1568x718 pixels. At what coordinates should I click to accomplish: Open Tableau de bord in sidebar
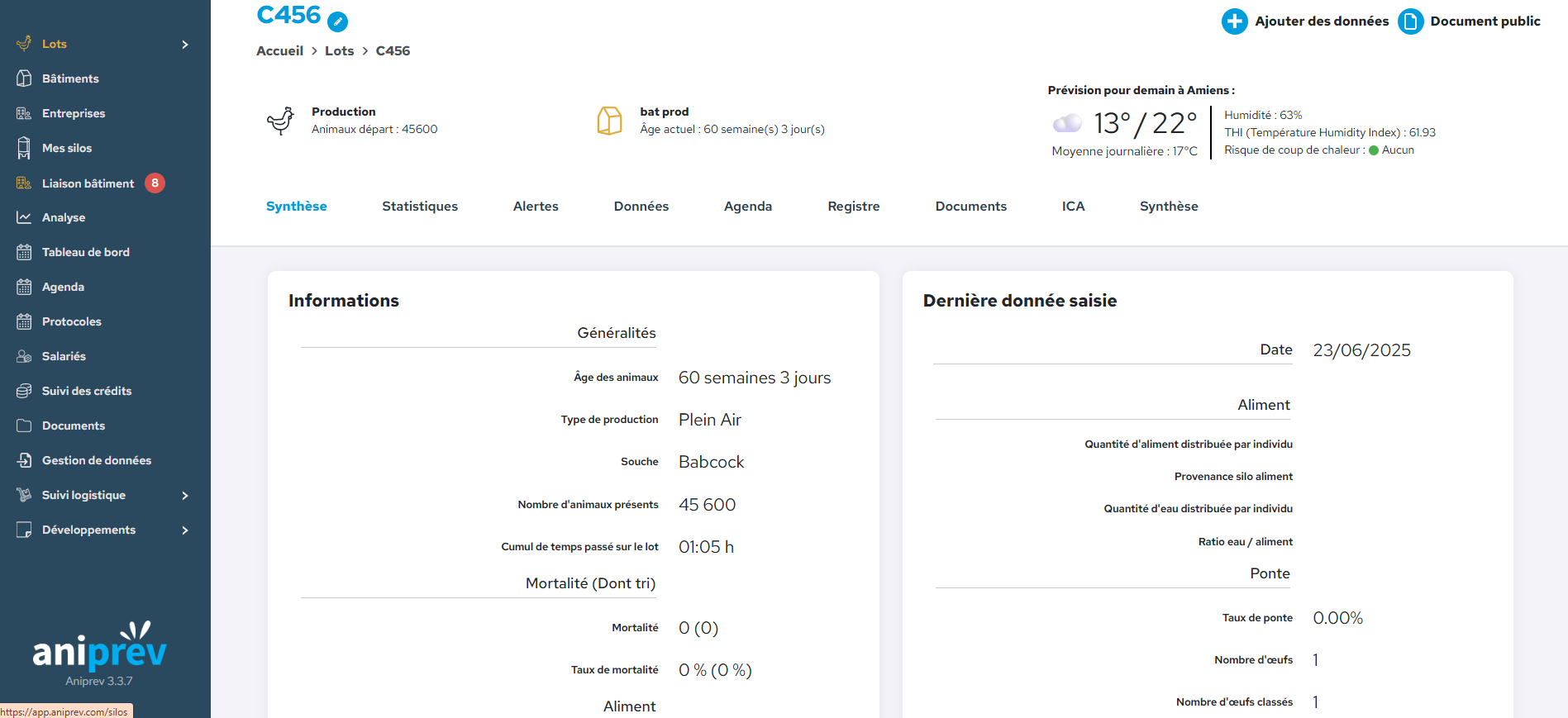[85, 252]
